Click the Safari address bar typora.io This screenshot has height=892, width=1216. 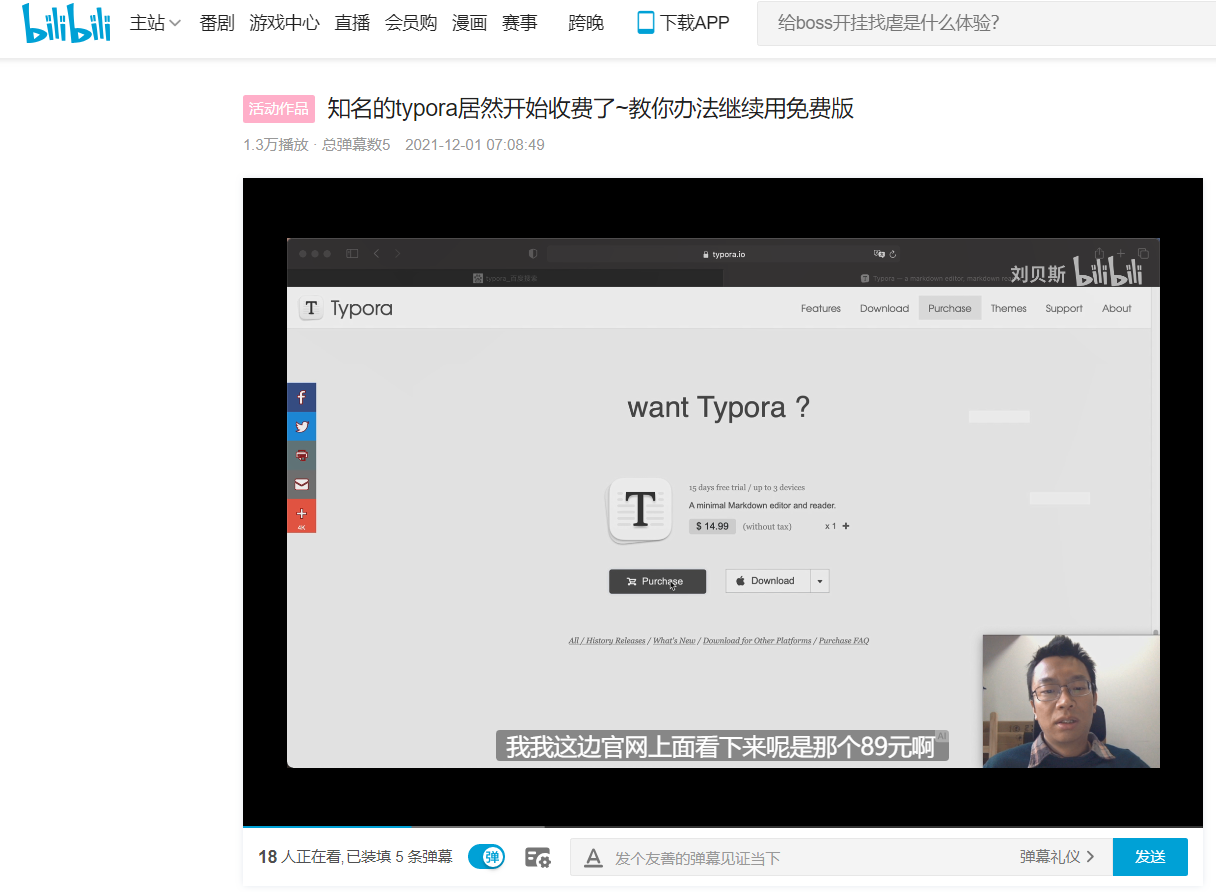tap(723, 254)
